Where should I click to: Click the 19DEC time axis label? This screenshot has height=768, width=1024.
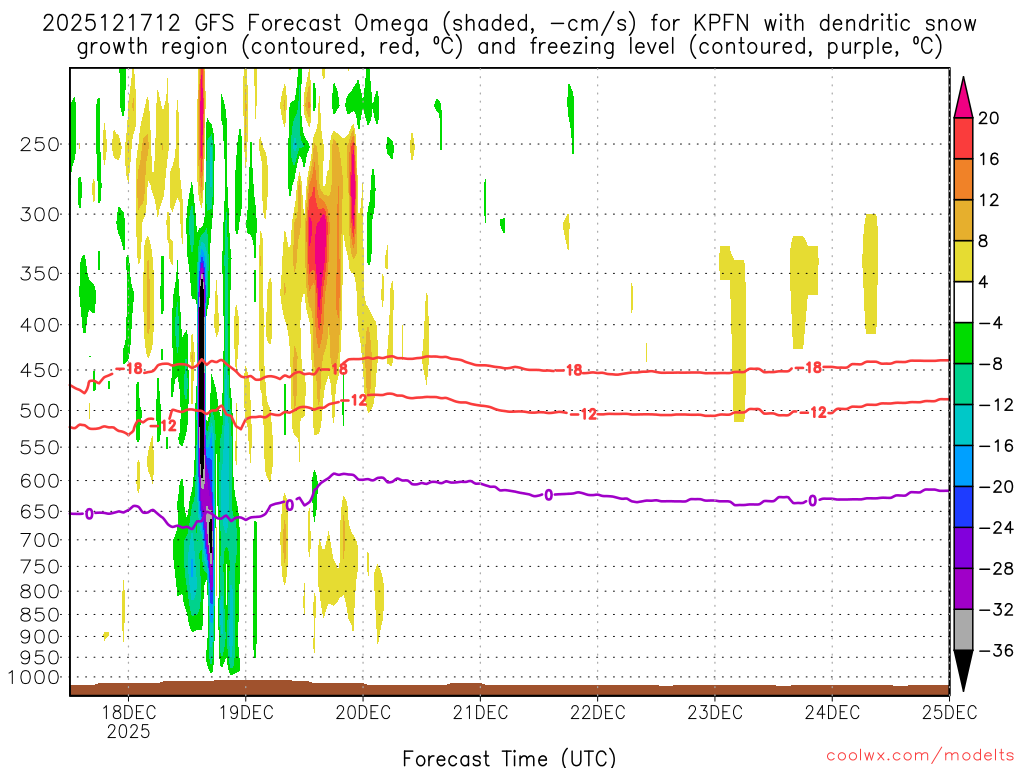point(246,712)
